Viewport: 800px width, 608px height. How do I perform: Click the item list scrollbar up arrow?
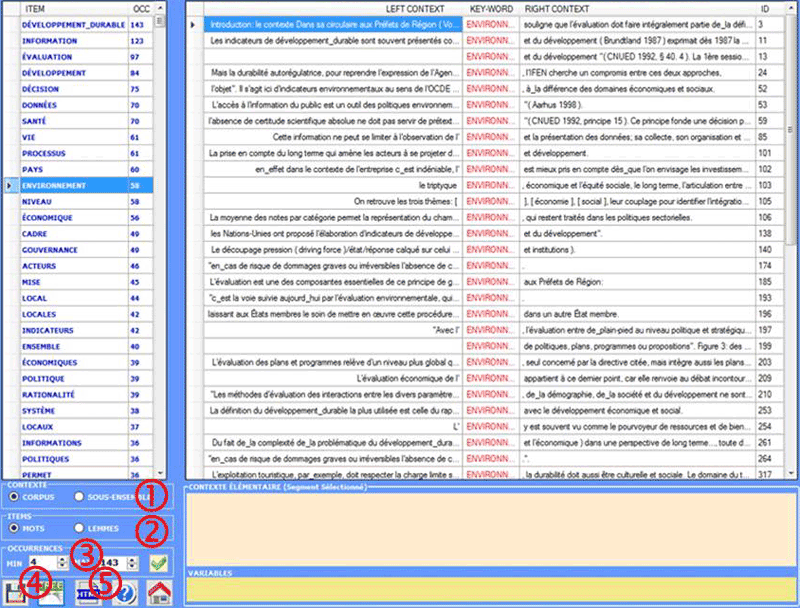pyautogui.click(x=160, y=8)
